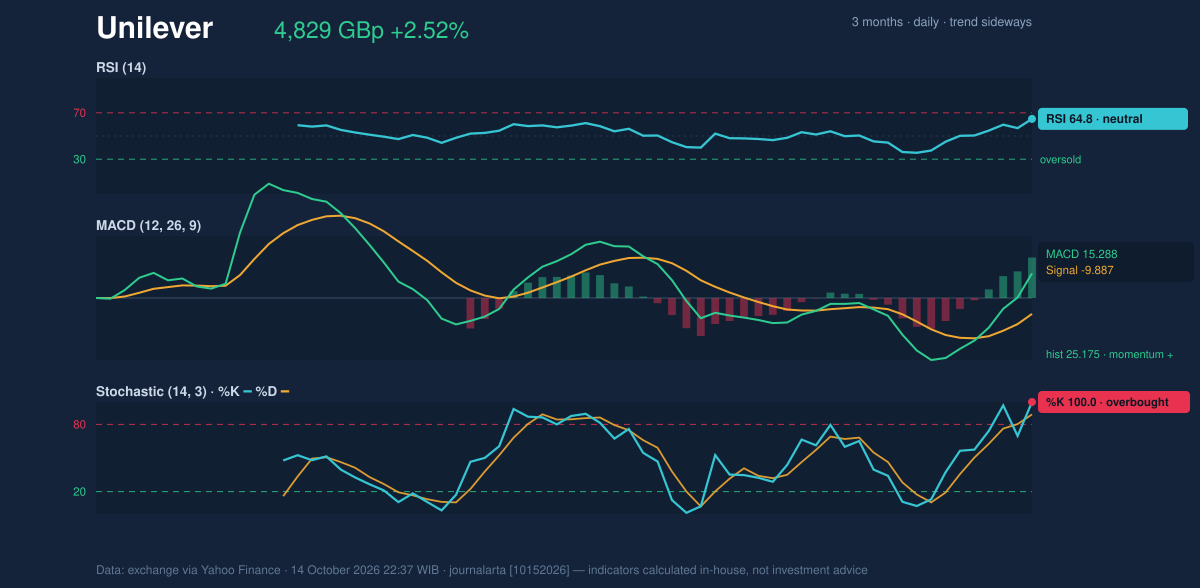Click the RSI line endpoint dot
Viewport: 1200px width, 588px height.
[x=1032, y=119]
